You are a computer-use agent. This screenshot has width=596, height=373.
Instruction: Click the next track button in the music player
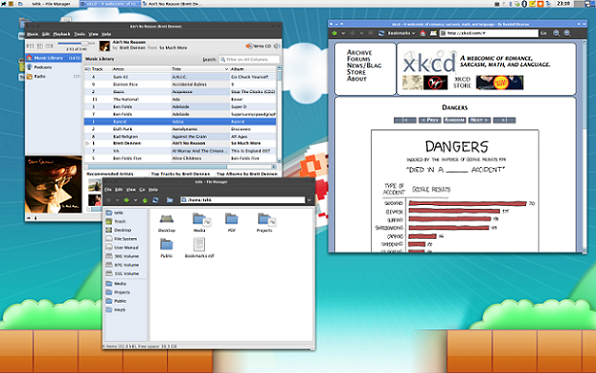point(49,46)
